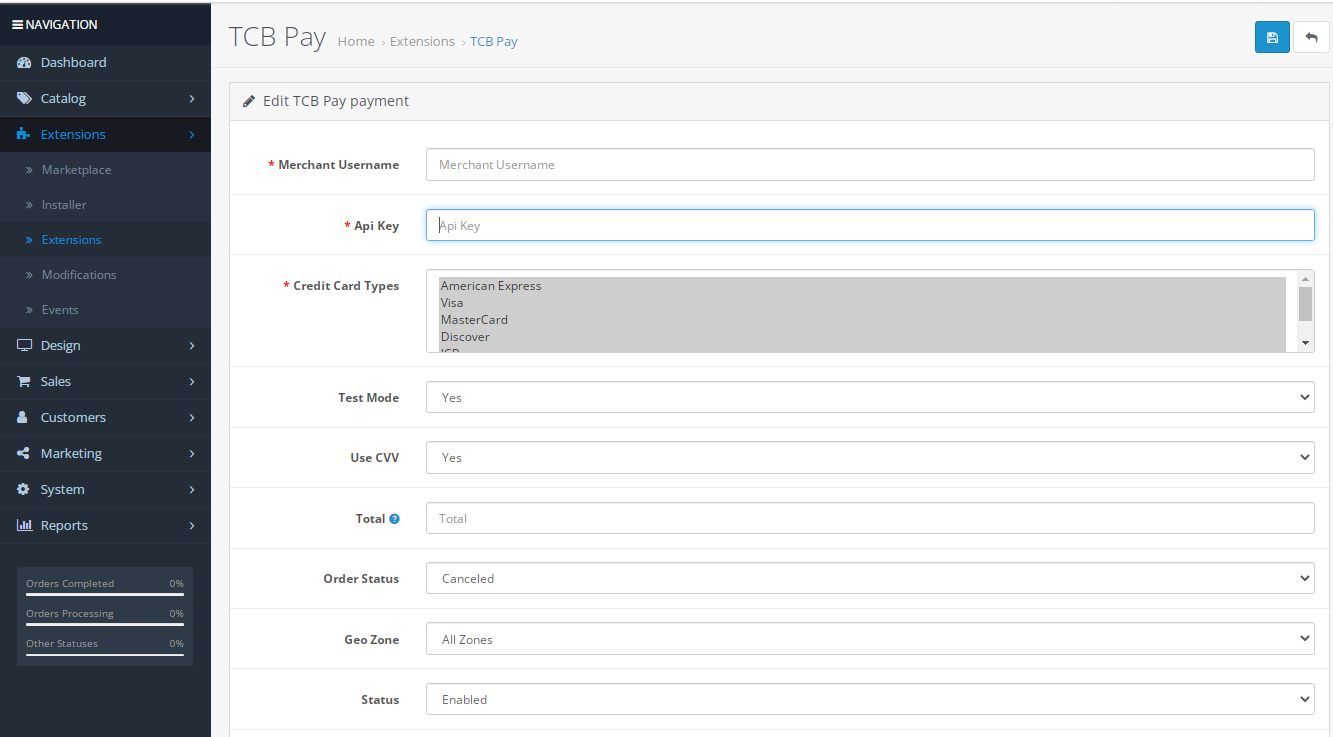Screen dimensions: 1333x737
Task: Collapse Extensions menu chevron
Action: [x=191, y=134]
